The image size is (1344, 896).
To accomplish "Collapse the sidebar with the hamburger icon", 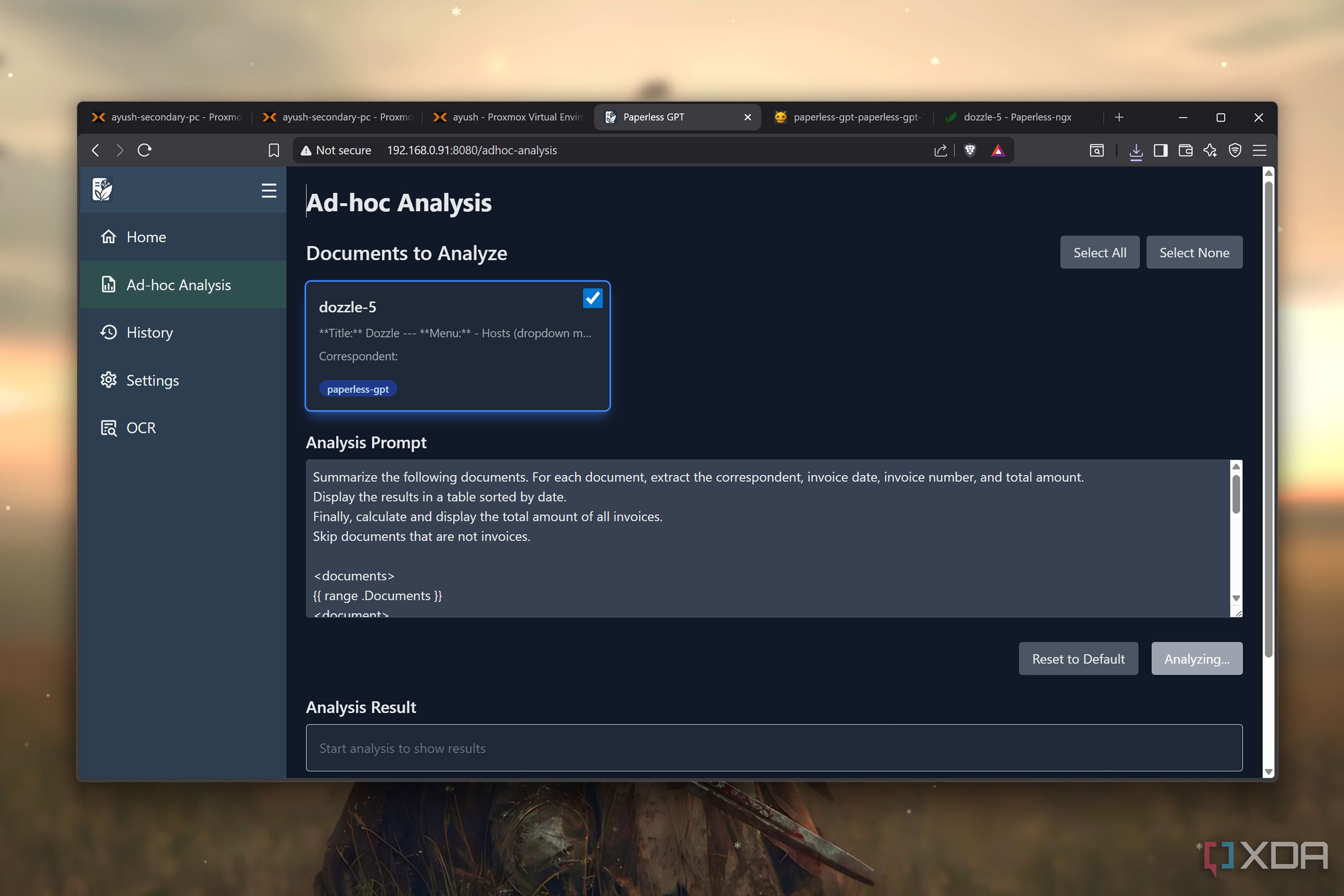I will click(268, 190).
